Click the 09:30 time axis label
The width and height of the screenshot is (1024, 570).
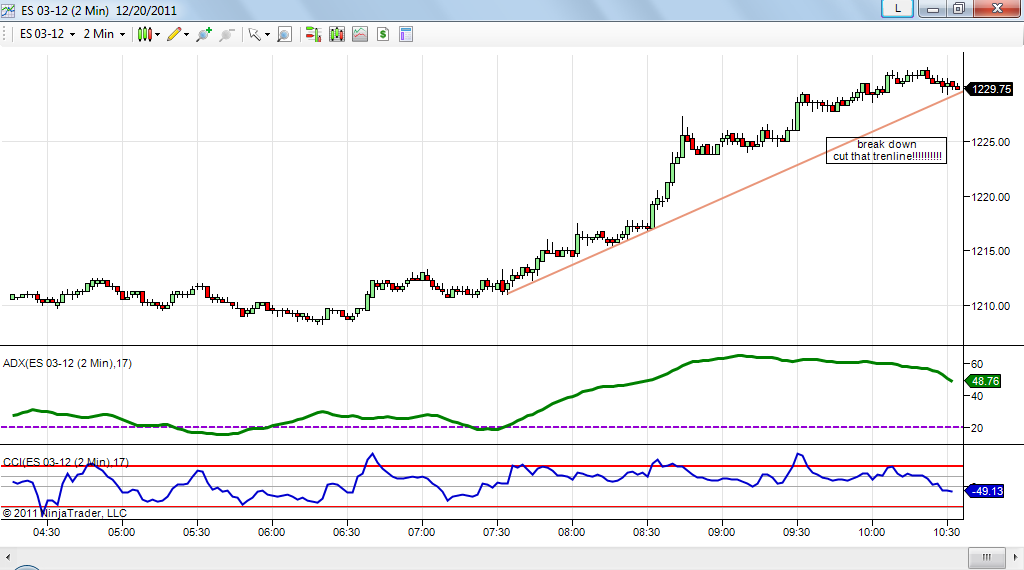click(x=796, y=532)
